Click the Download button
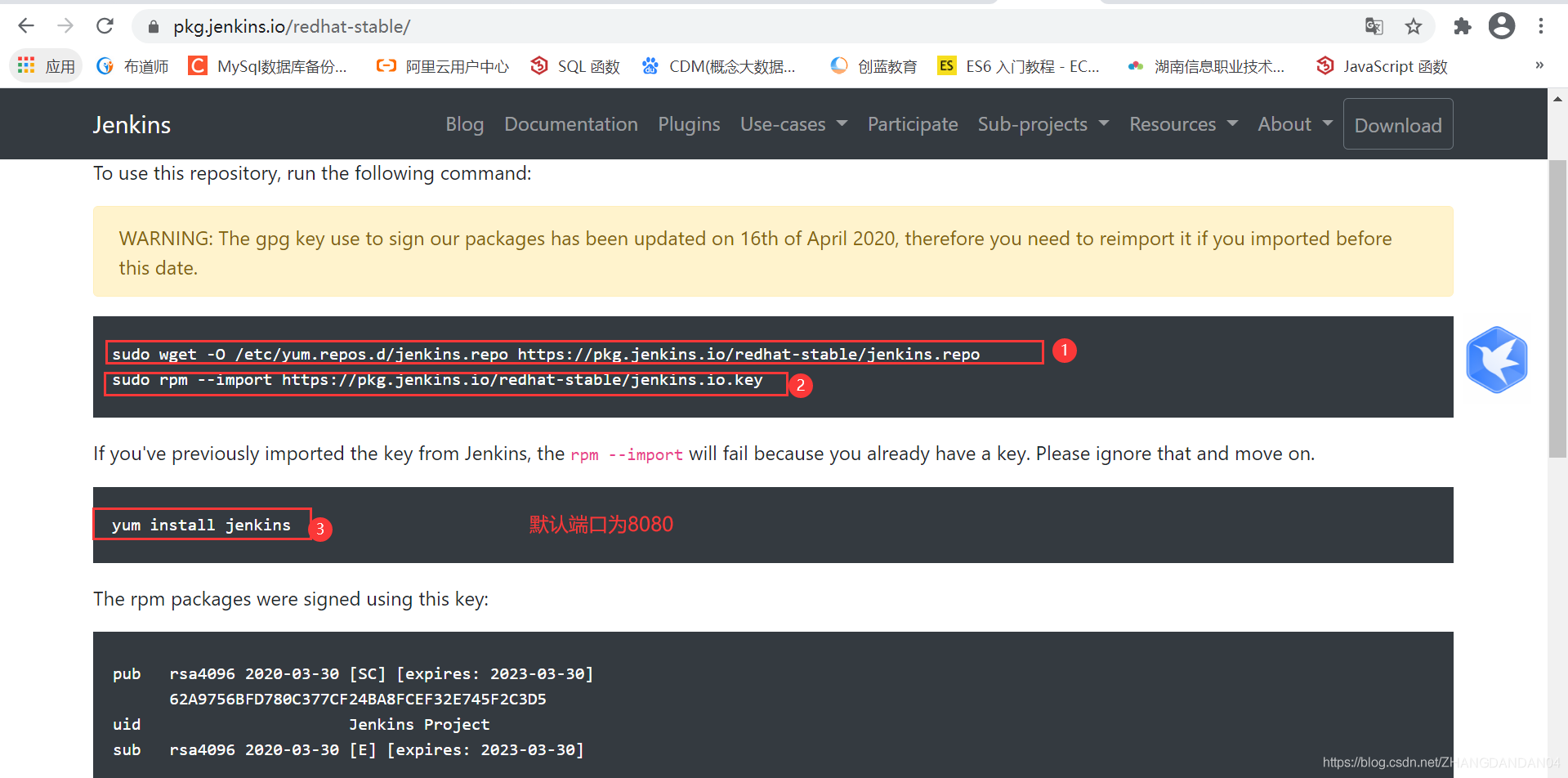The height and width of the screenshot is (778, 1568). click(x=1398, y=124)
